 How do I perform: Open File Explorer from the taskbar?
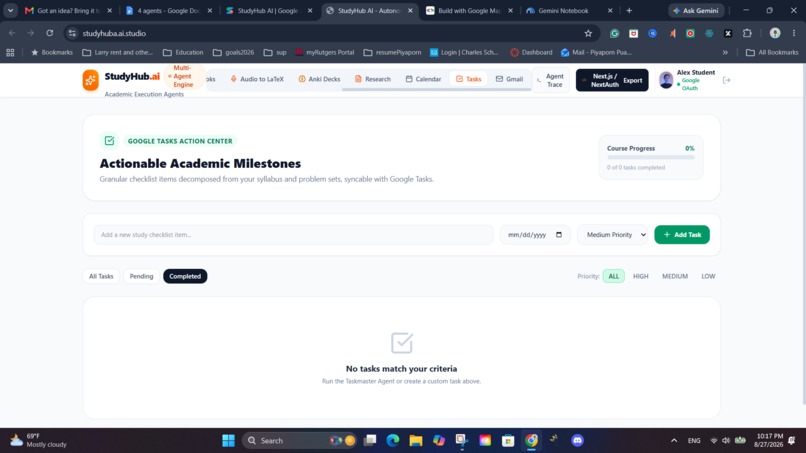point(415,440)
